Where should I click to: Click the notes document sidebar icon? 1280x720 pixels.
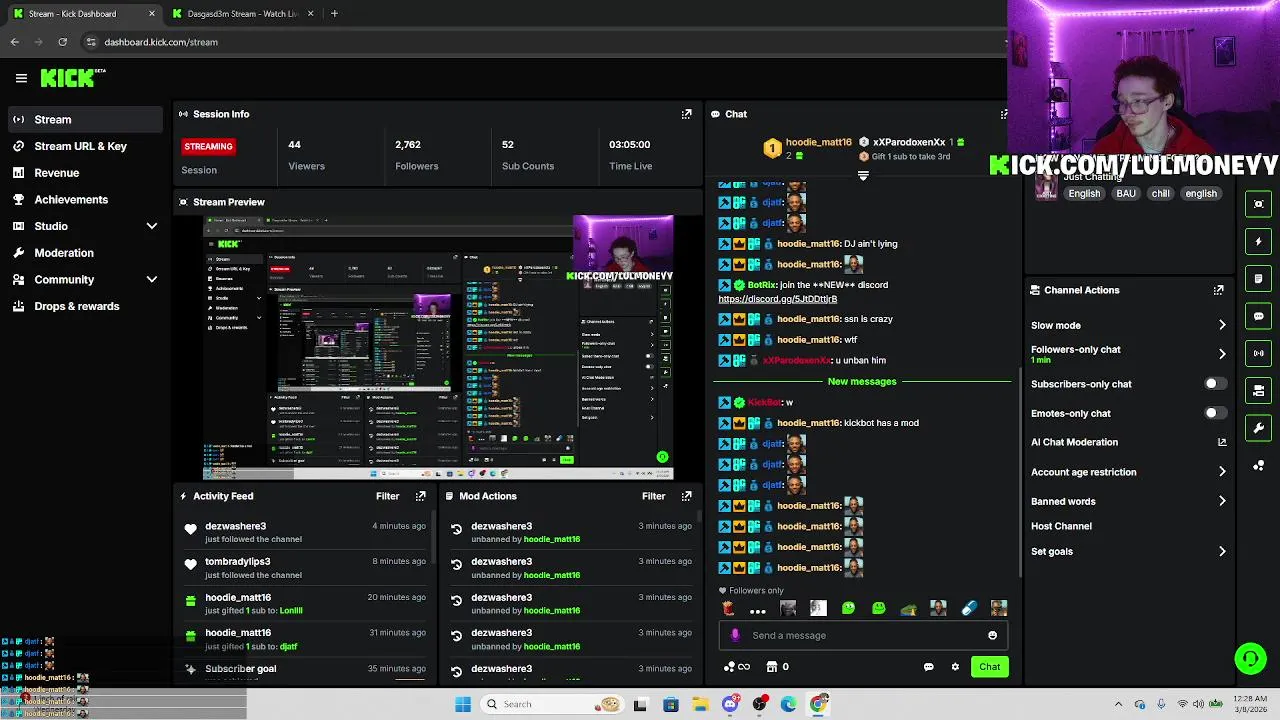[1258, 278]
